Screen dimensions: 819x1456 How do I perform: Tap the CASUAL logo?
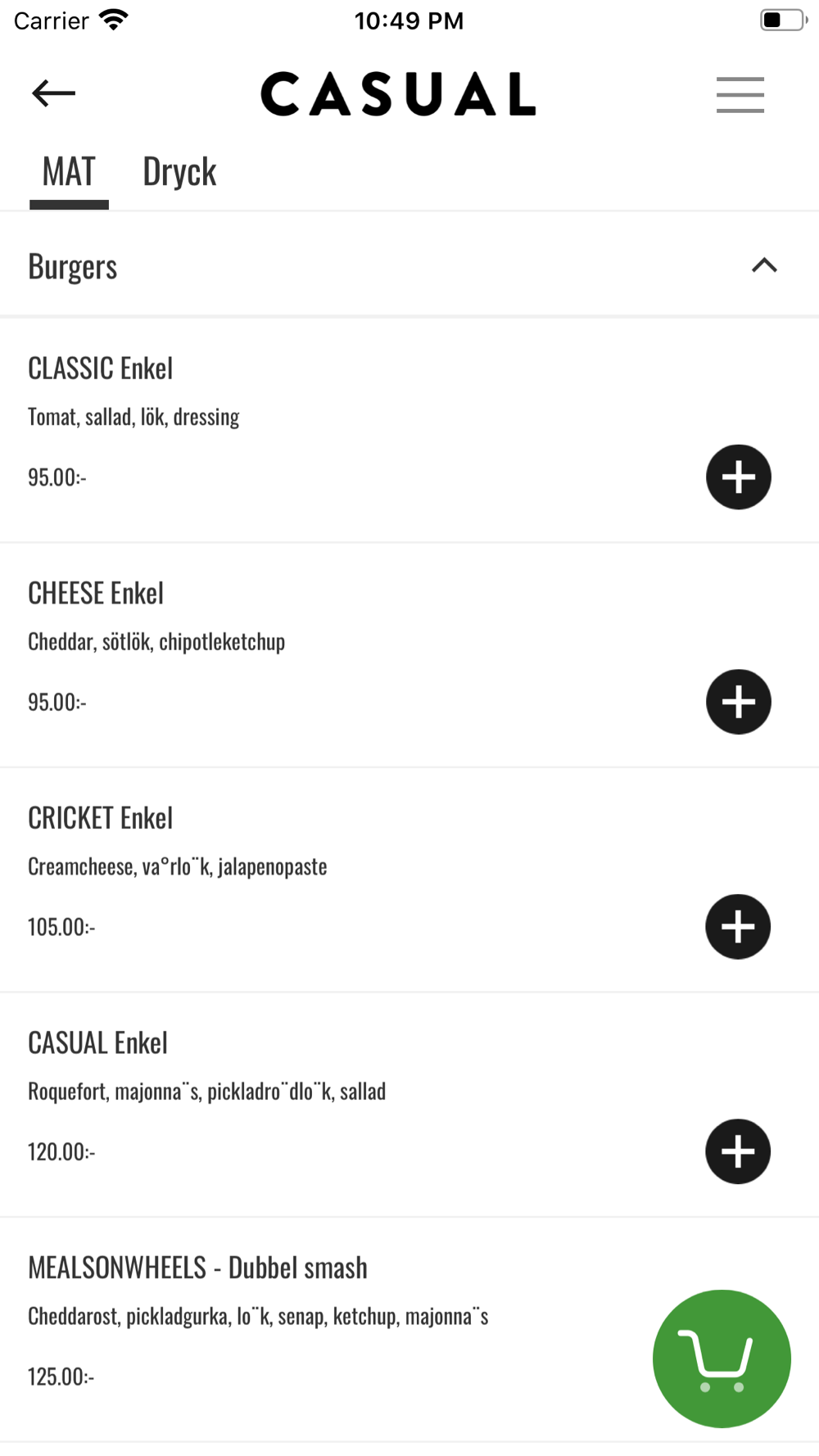coord(398,94)
